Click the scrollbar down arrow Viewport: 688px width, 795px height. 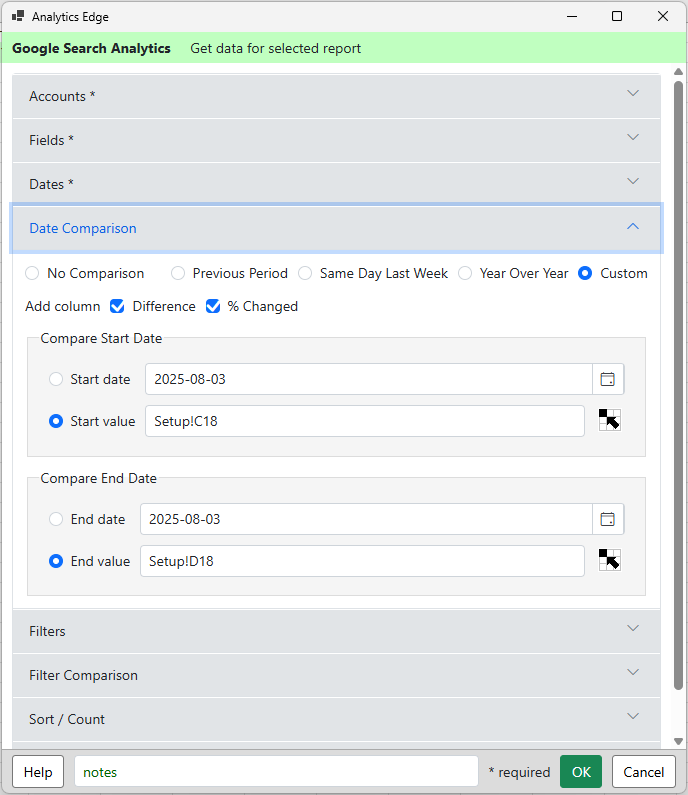click(x=678, y=741)
